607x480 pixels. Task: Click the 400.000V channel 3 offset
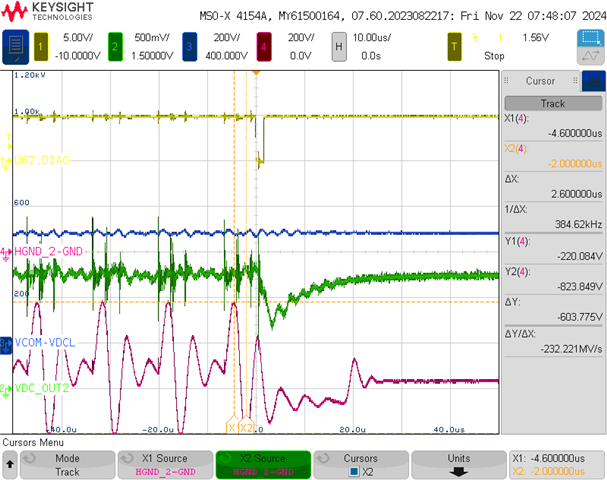coord(226,56)
